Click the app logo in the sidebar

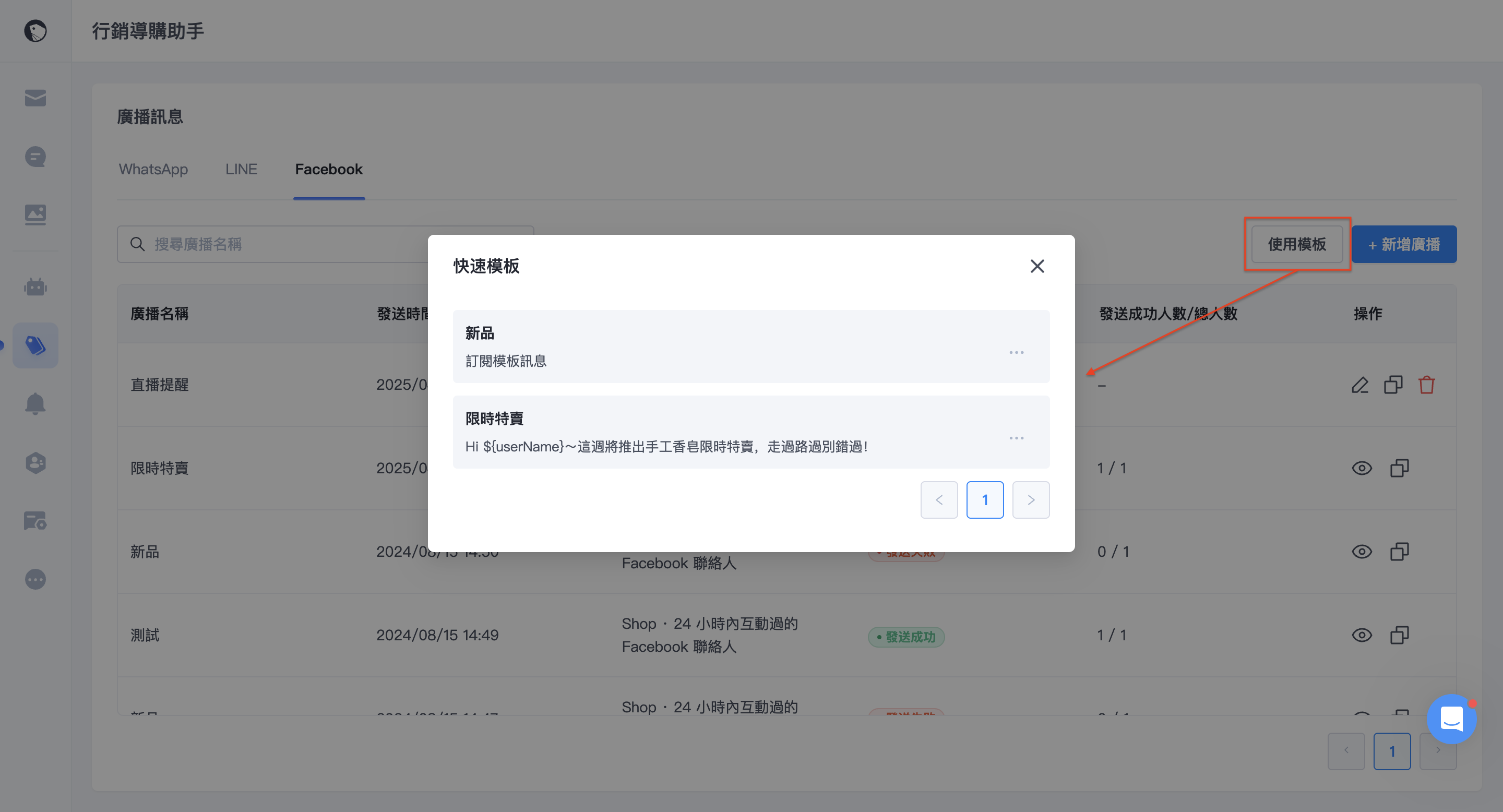click(35, 31)
